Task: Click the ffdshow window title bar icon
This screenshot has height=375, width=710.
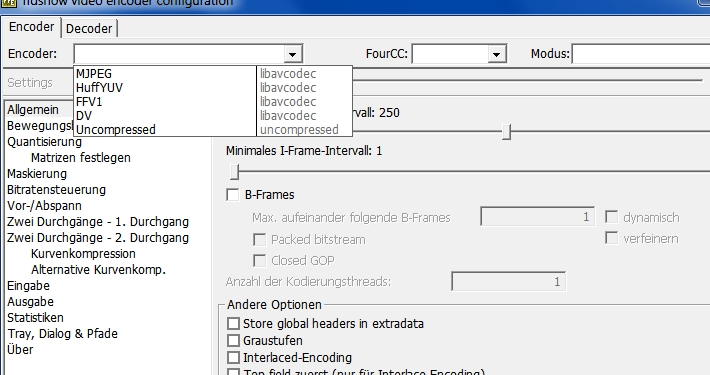Action: [x=8, y=3]
